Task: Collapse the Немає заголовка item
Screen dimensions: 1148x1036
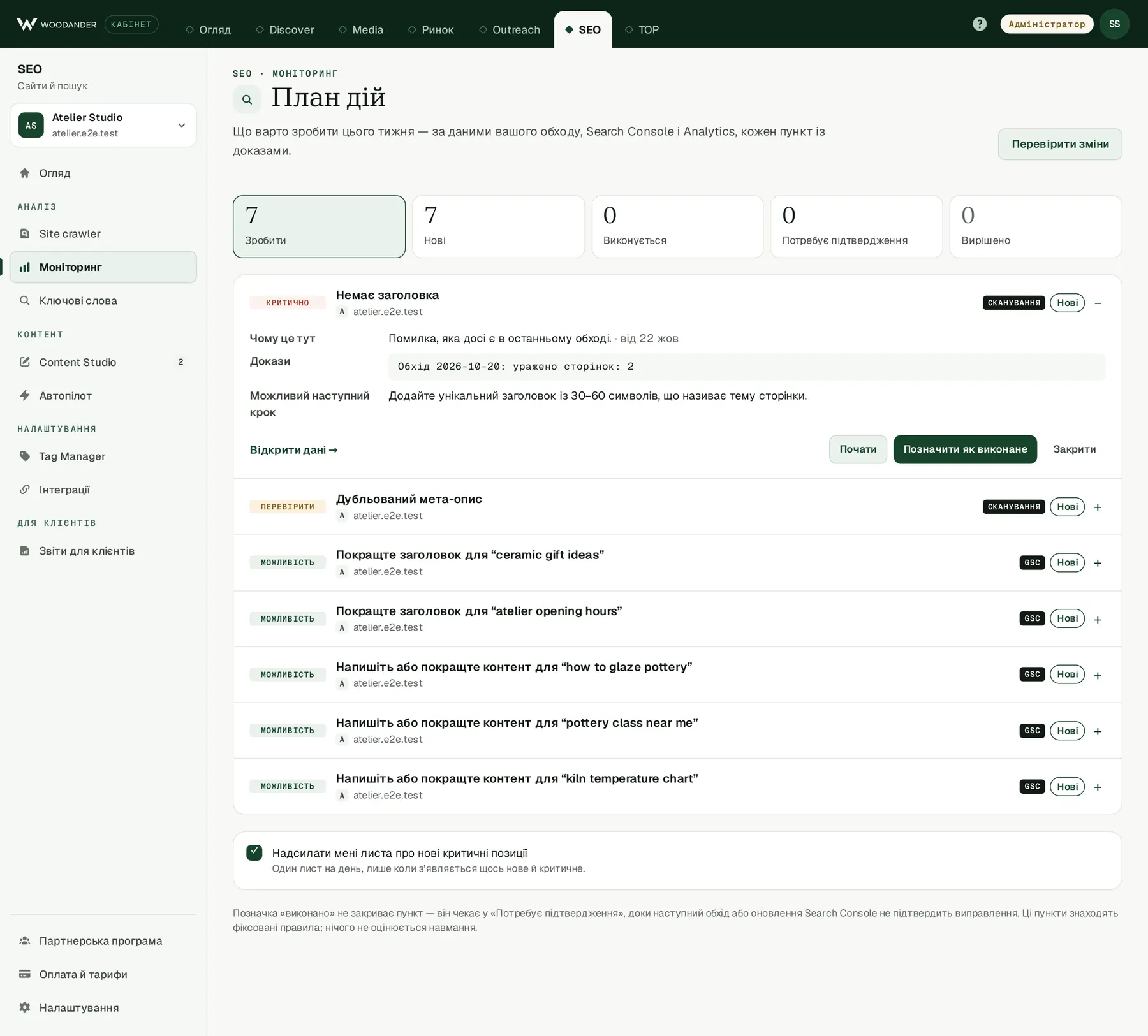Action: tap(1098, 303)
